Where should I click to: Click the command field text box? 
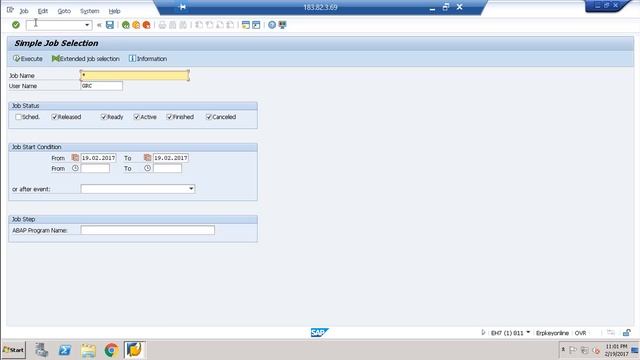[55, 25]
